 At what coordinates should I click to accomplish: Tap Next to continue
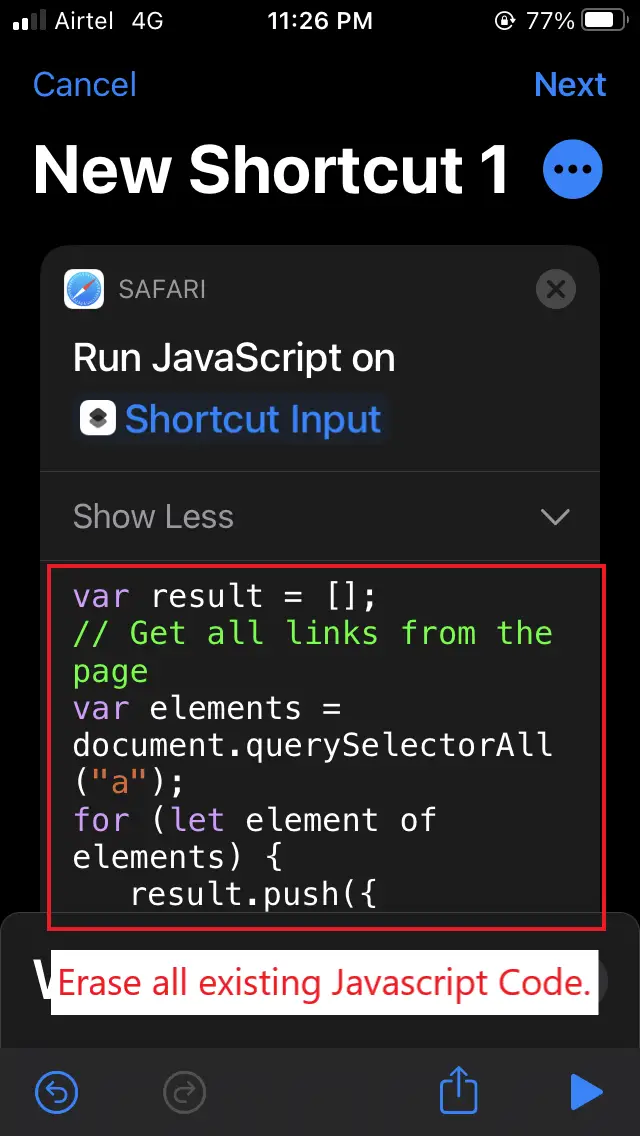click(x=570, y=84)
